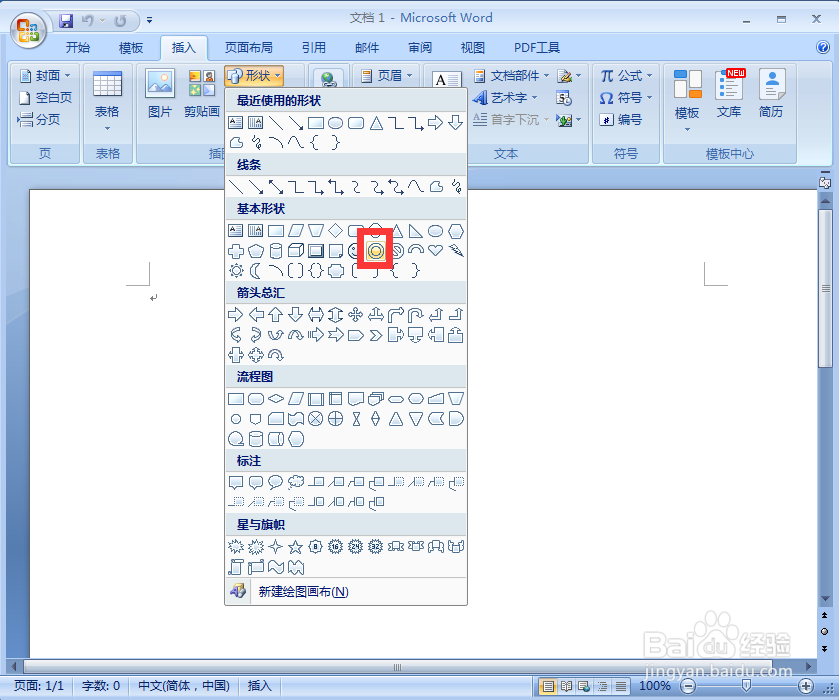839x700 pixels.
Task: Select the sun shape in Basic Shapes
Action: (x=236, y=271)
